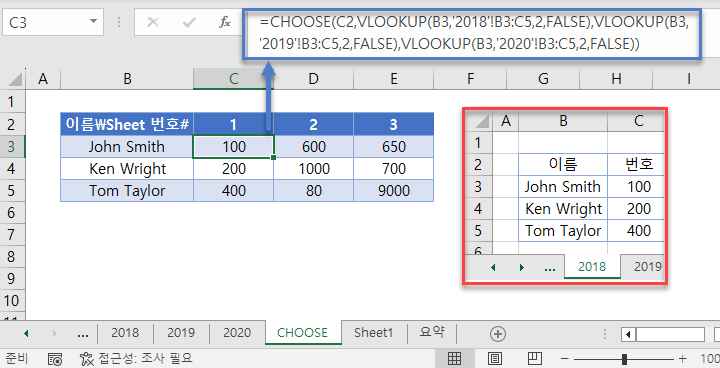This screenshot has width=720, height=368.
Task: Select cell C4 with value 200 in main table
Action: (233, 169)
